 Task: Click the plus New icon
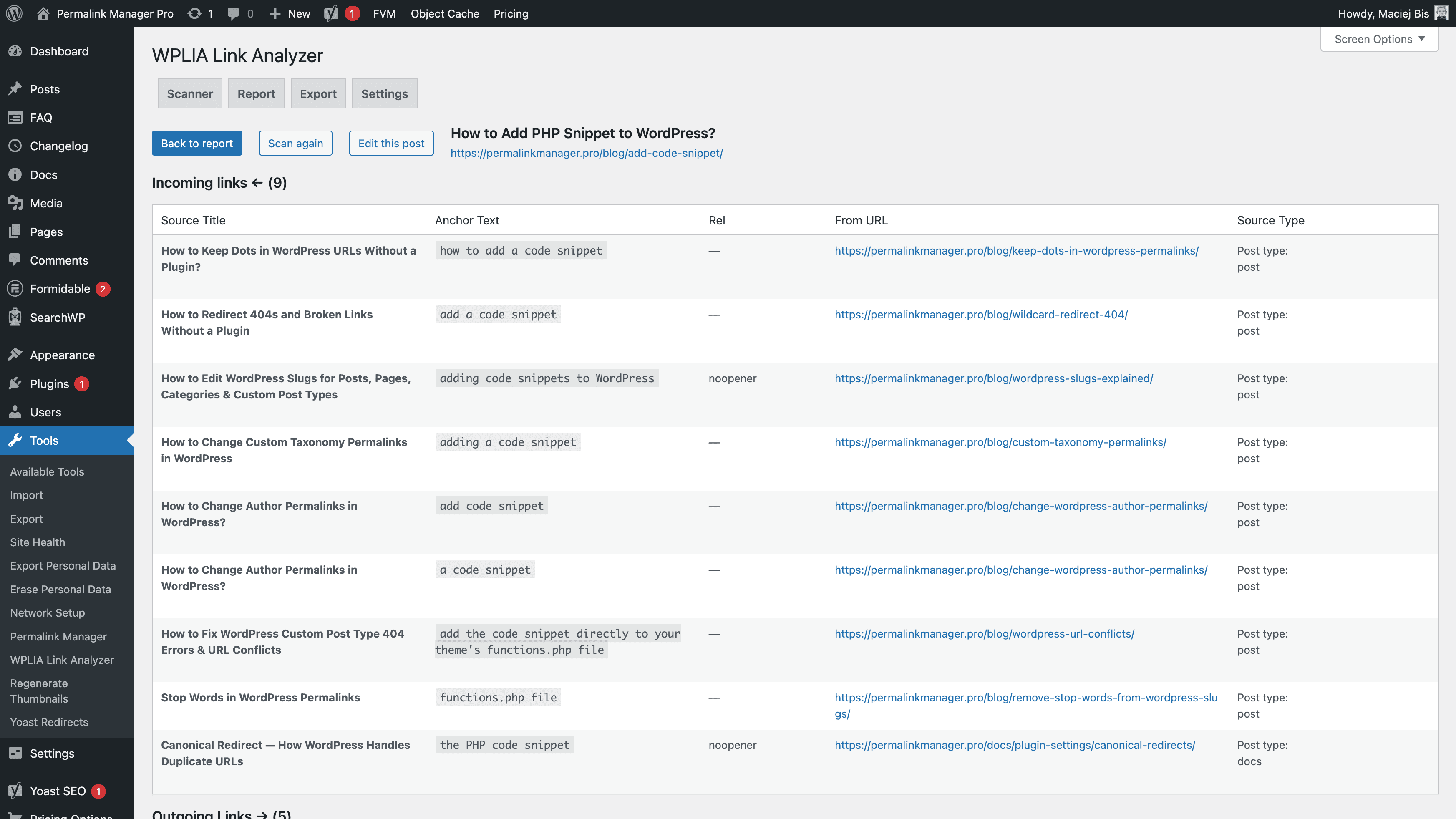click(275, 14)
